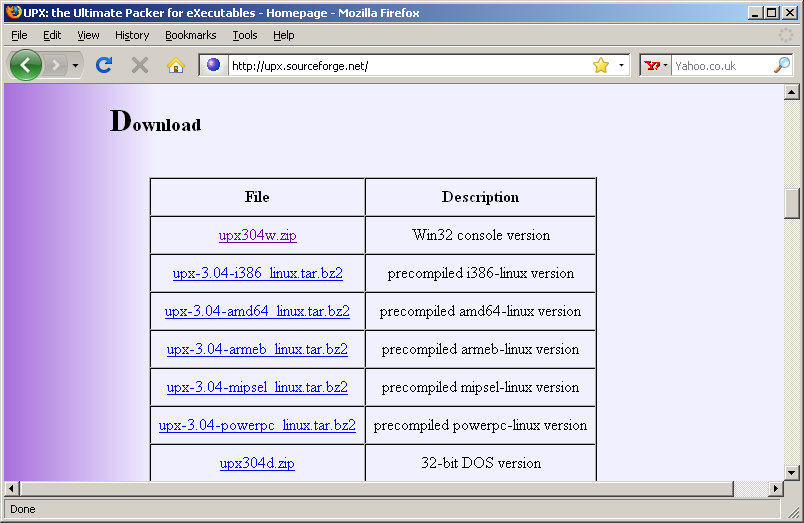The height and width of the screenshot is (523, 804).
Task: Click the Stop loading icon
Action: pos(140,65)
